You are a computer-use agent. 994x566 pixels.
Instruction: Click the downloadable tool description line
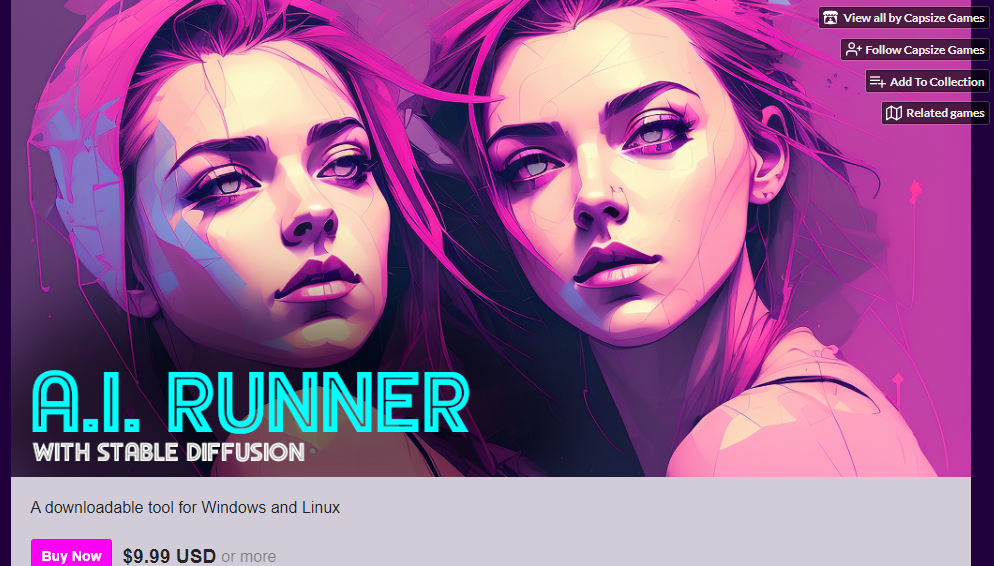[185, 508]
